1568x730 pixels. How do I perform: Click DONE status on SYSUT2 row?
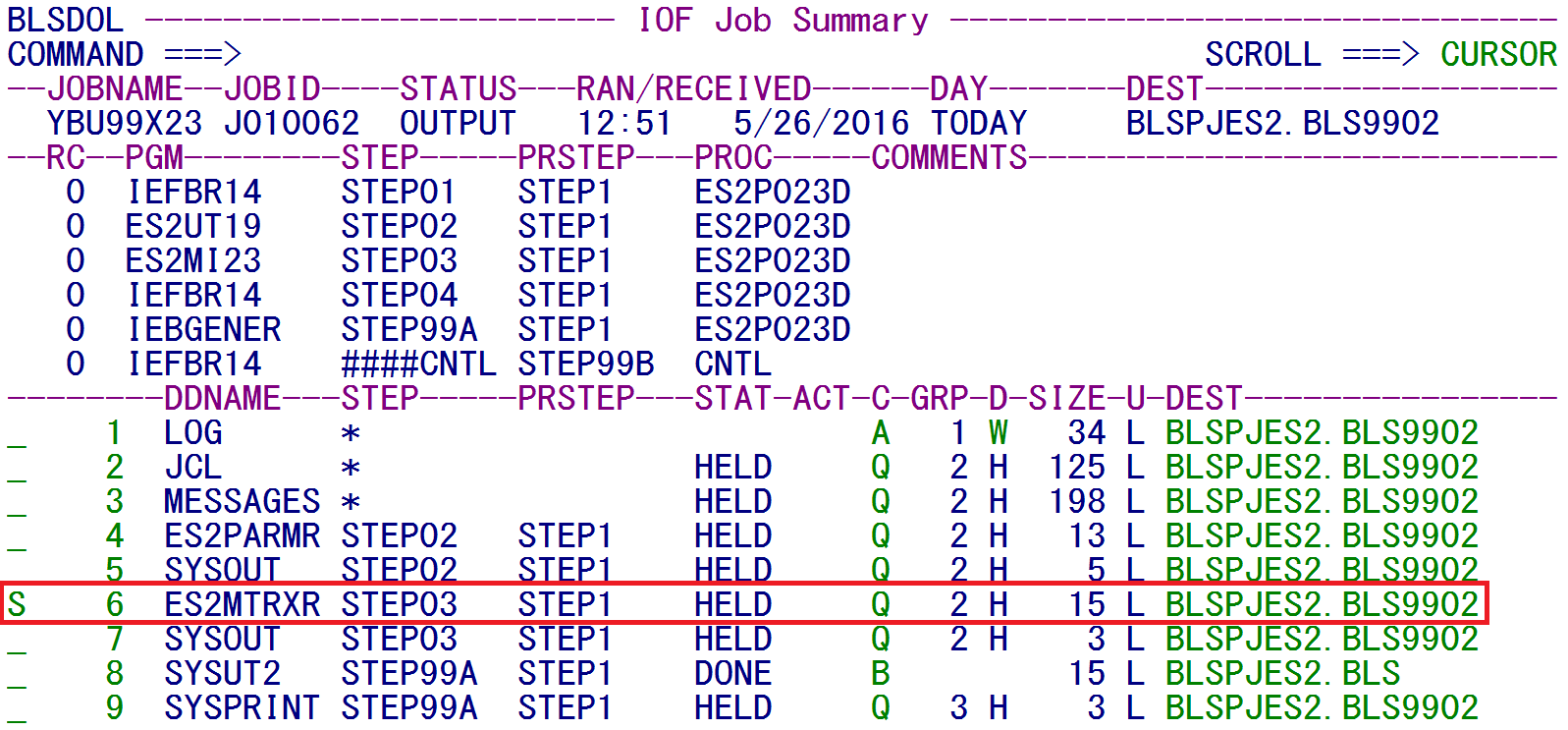(x=733, y=674)
